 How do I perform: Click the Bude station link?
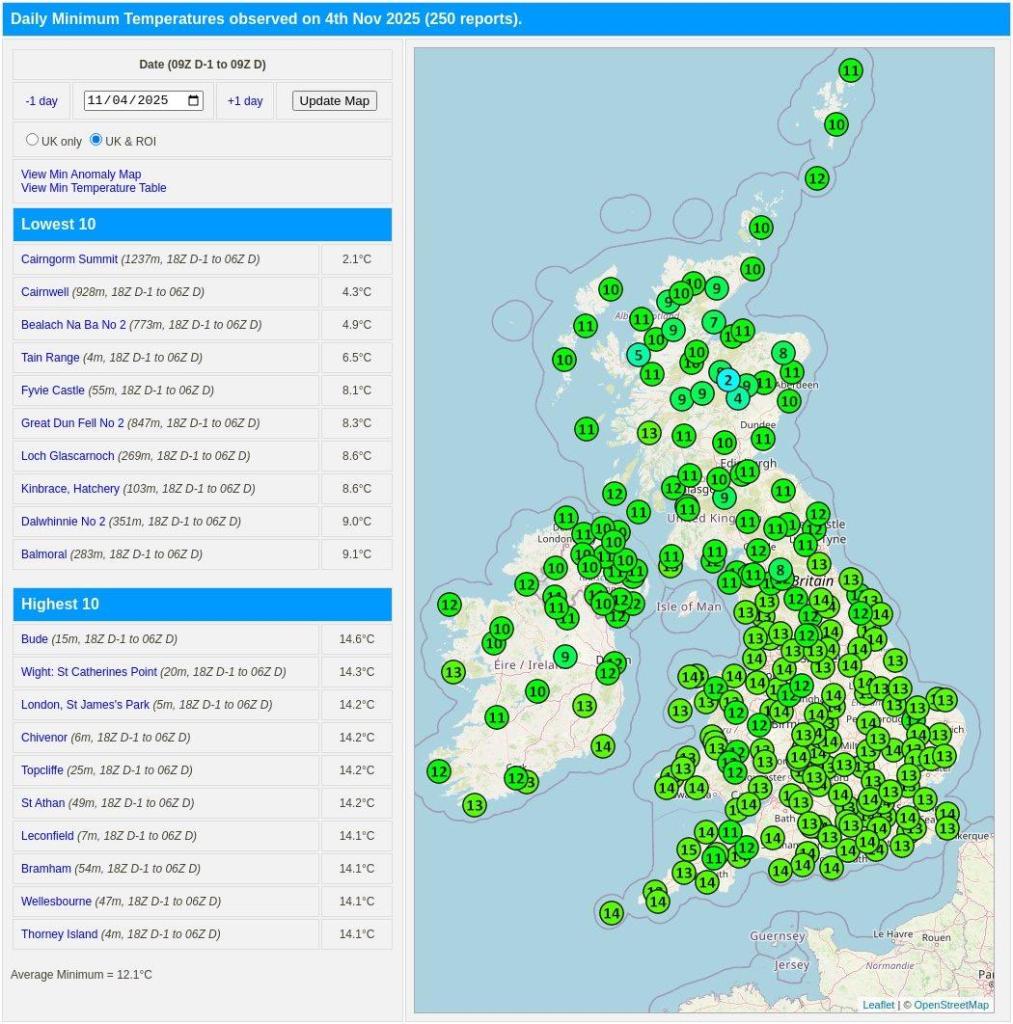coord(34,639)
